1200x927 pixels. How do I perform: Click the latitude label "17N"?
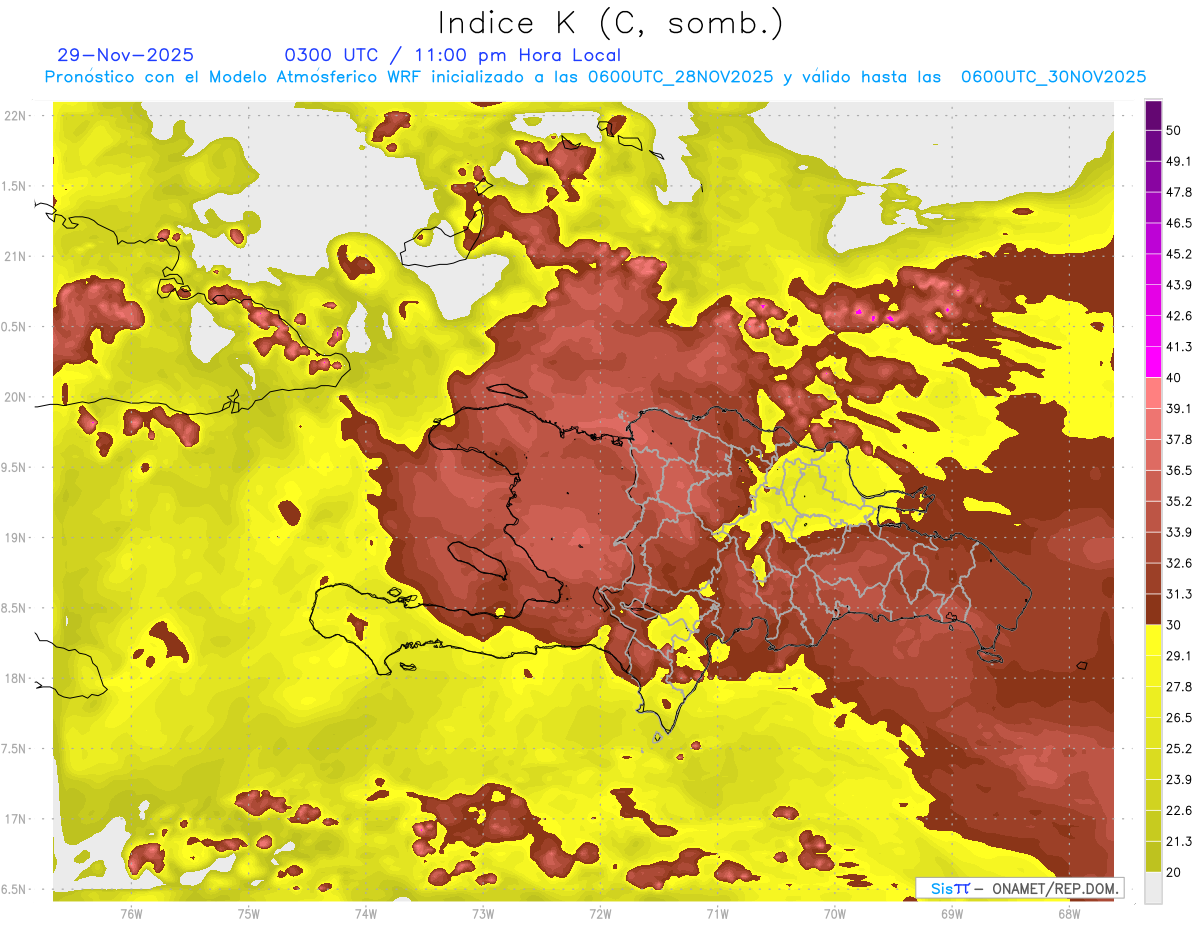15,819
